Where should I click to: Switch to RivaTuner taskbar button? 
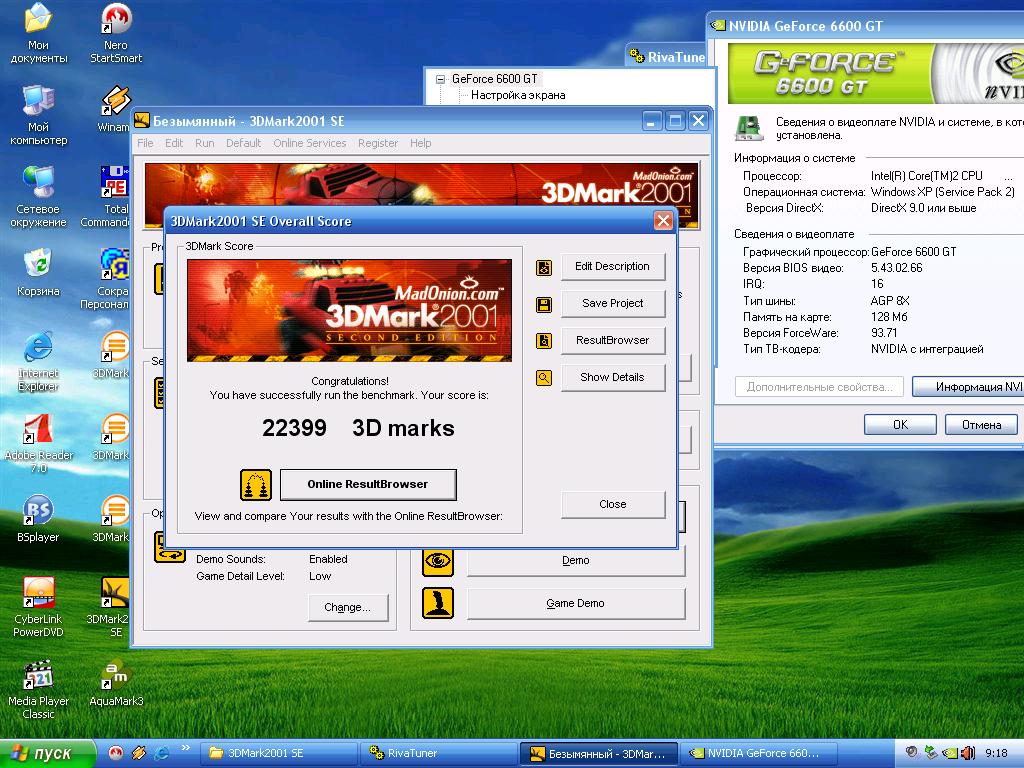pos(439,754)
